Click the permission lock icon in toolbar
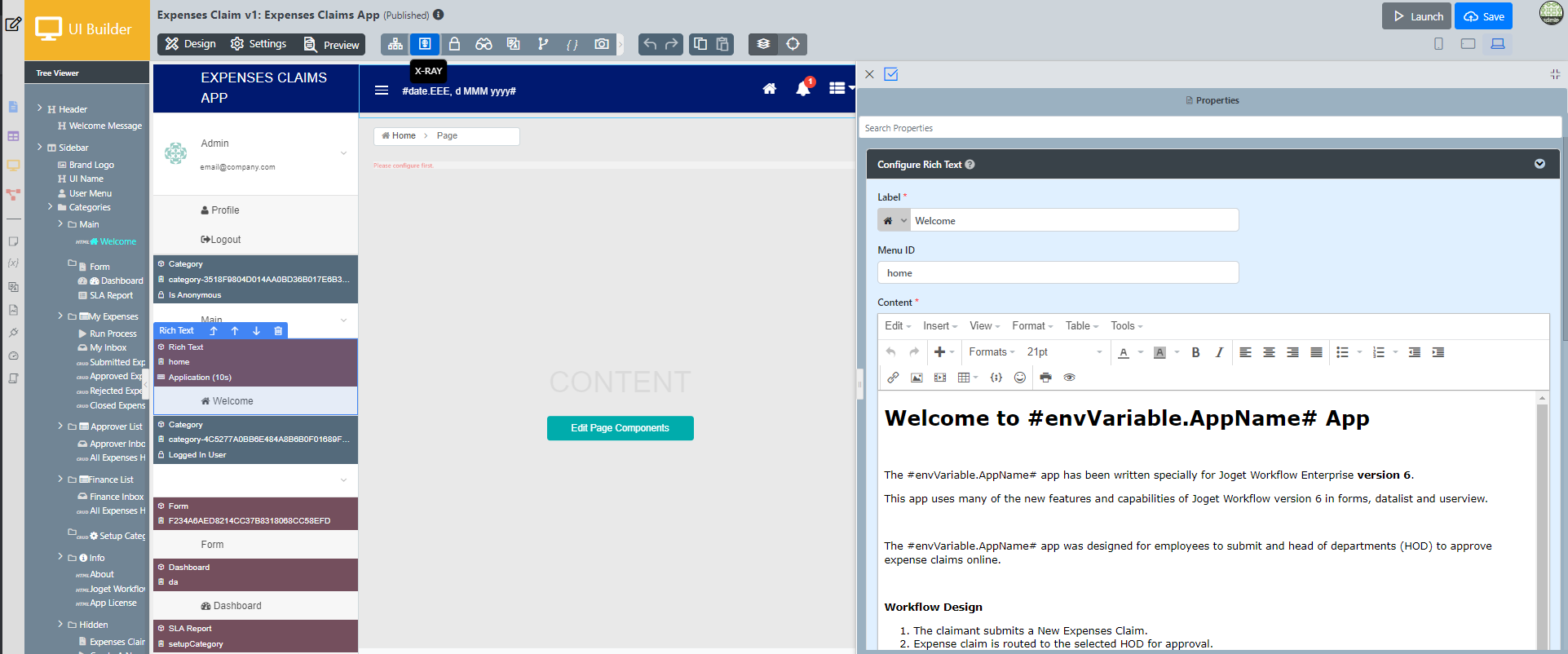The image size is (1568, 654). [x=454, y=44]
